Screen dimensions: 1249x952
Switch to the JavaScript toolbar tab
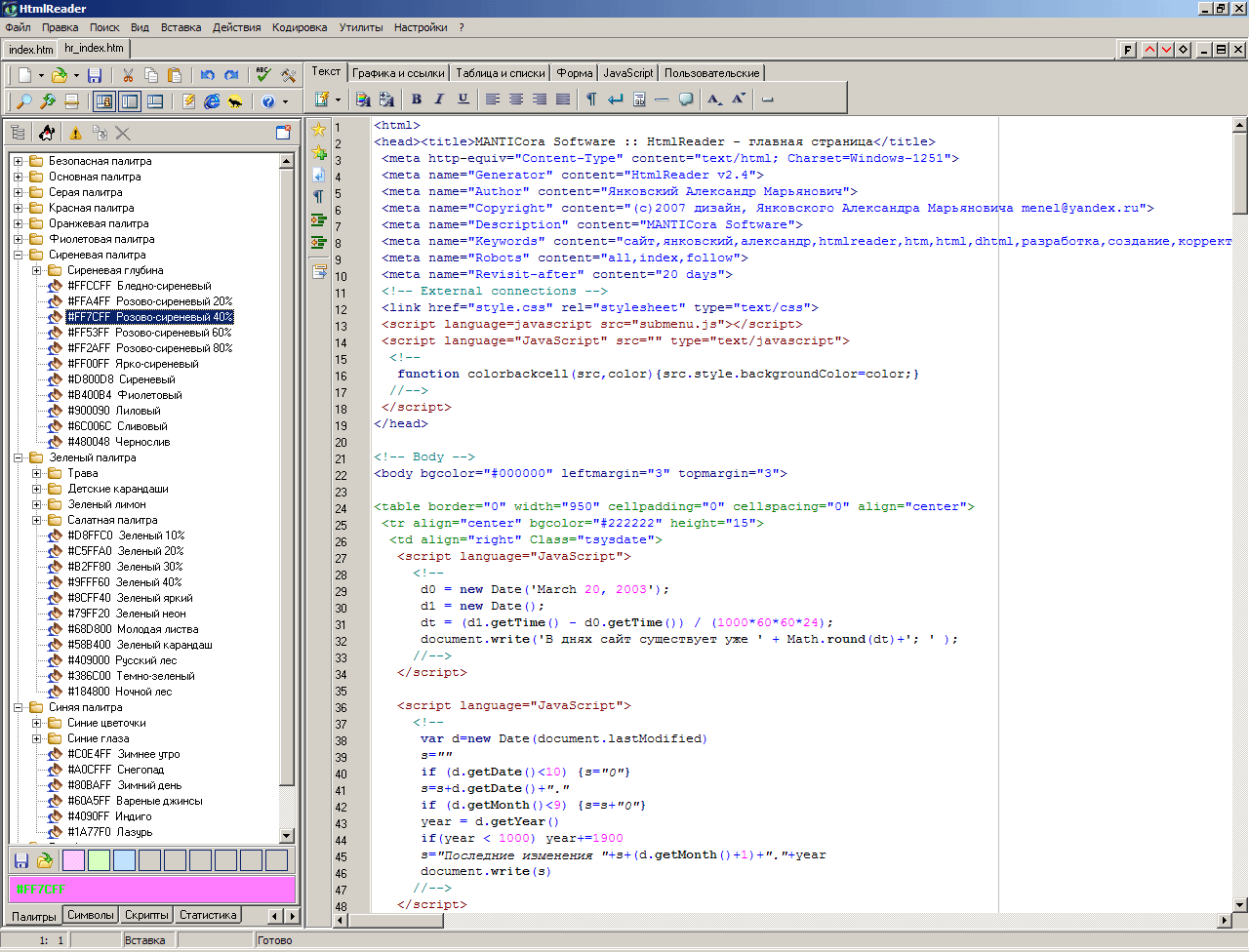(628, 73)
